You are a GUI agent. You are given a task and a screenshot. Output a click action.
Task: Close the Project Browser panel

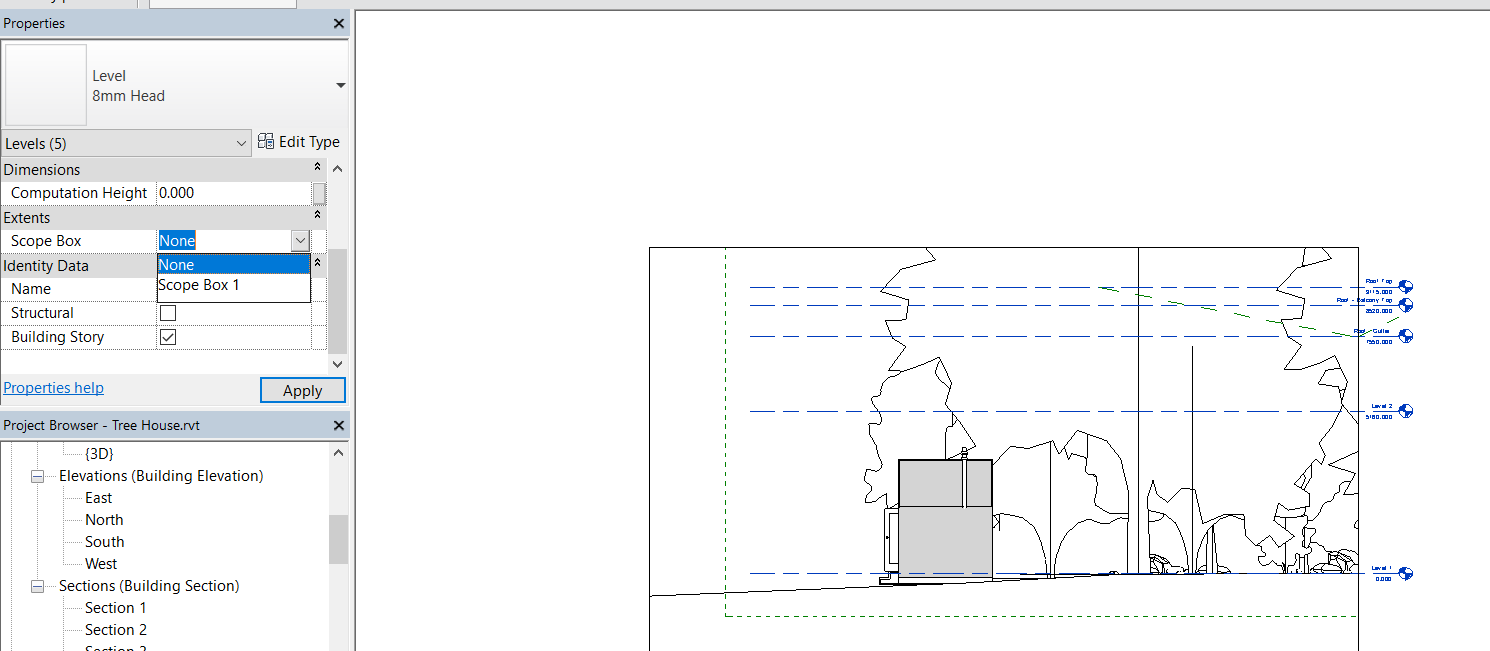click(339, 426)
